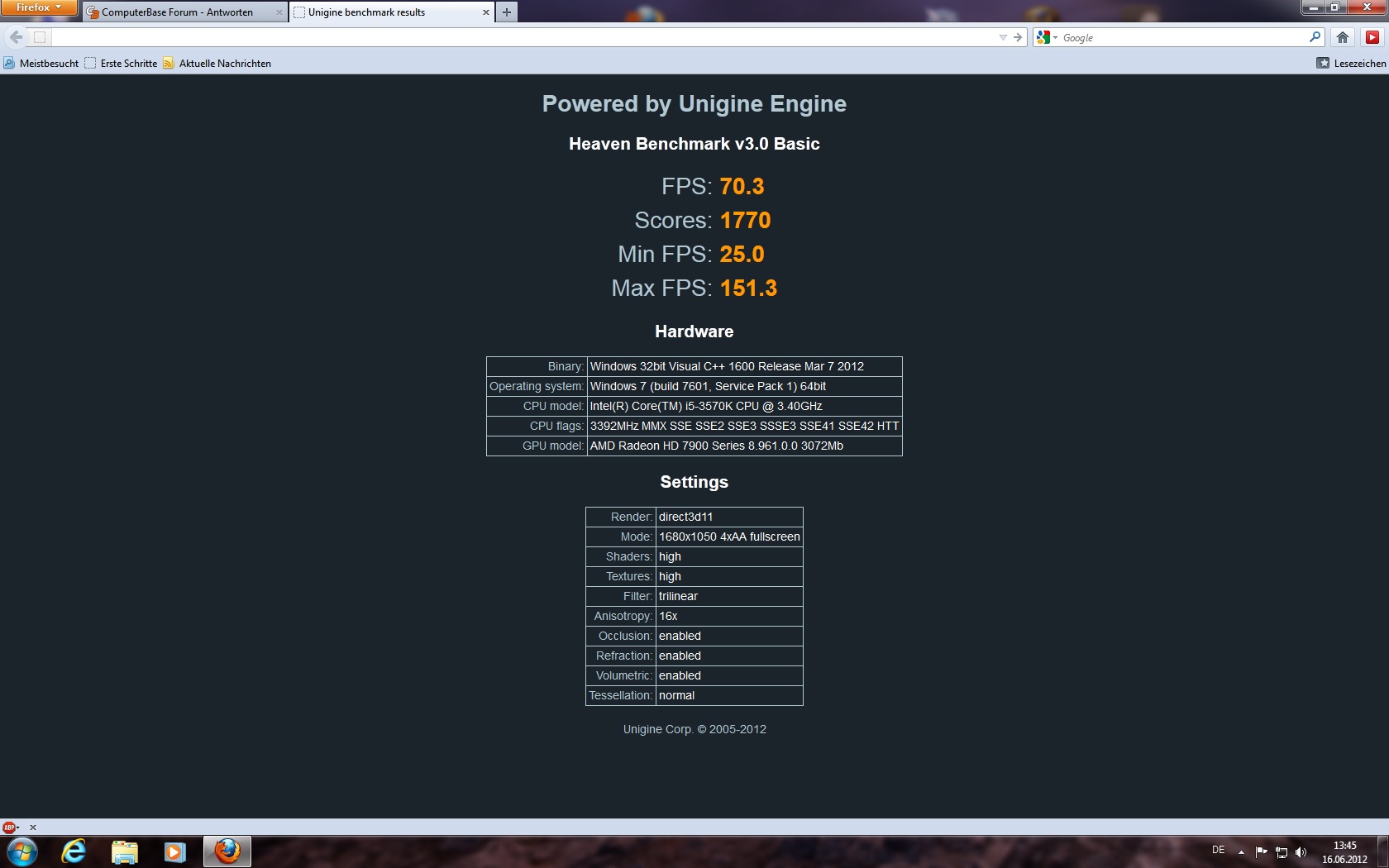Launch Internet Explorer from the taskbar

pos(74,851)
